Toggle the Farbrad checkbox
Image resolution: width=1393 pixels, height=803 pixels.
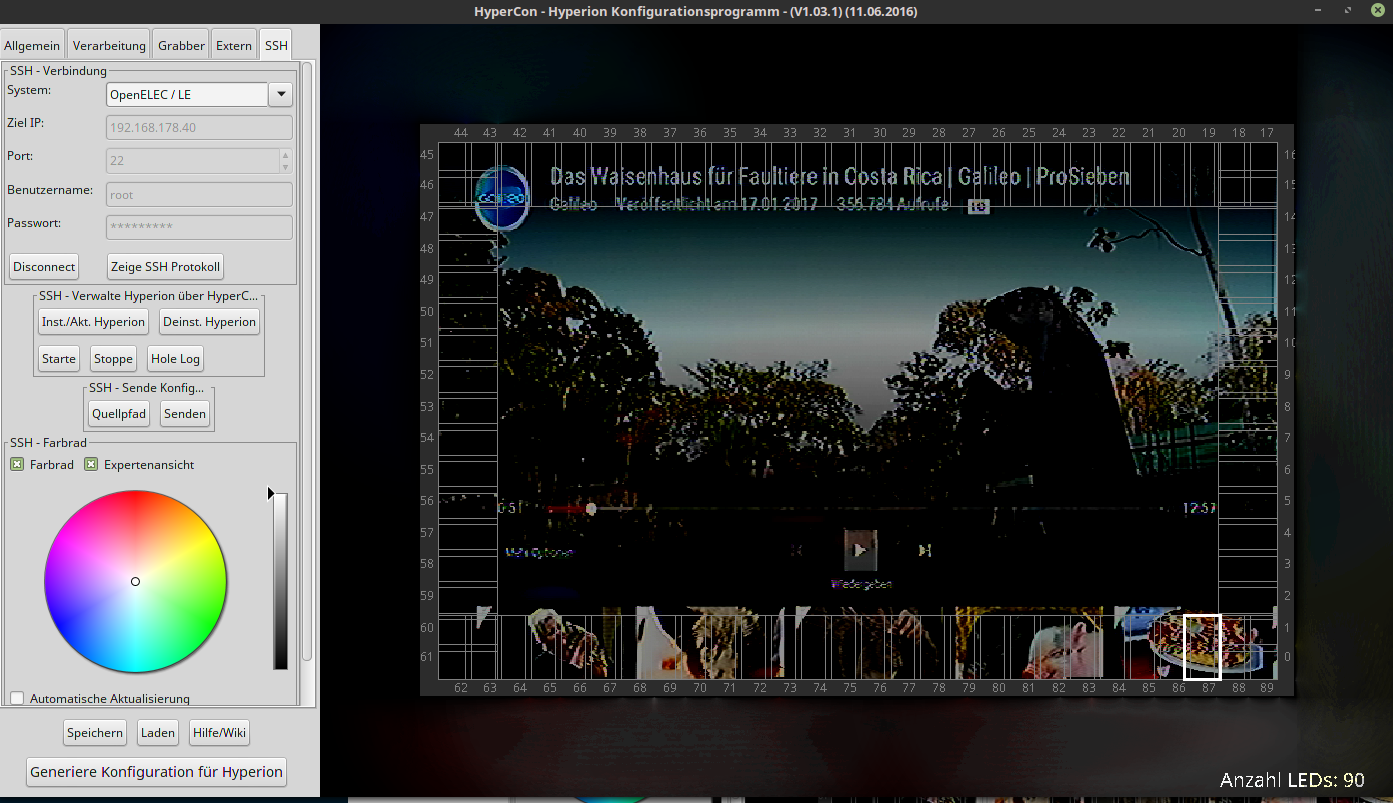pyautogui.click(x=17, y=464)
